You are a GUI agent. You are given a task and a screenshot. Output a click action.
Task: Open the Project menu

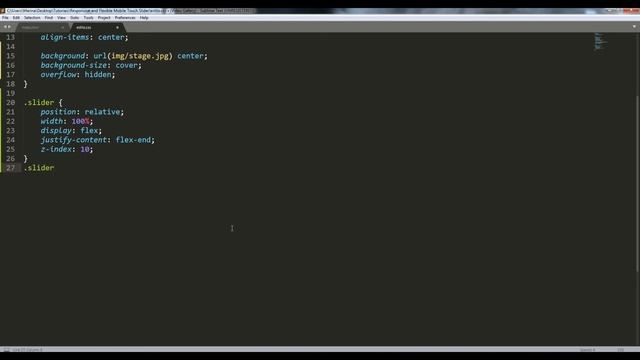104,18
